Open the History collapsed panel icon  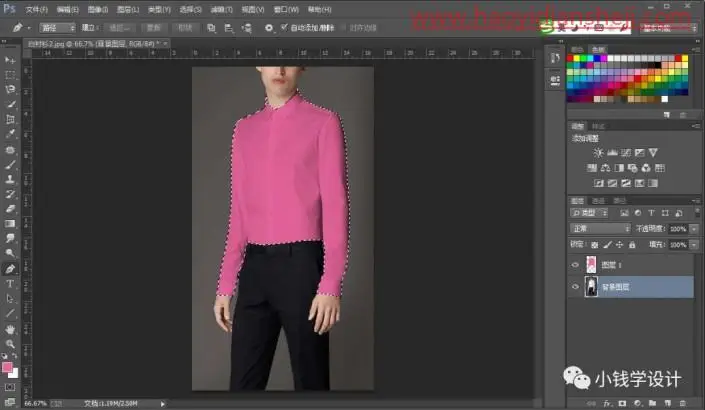555,58
